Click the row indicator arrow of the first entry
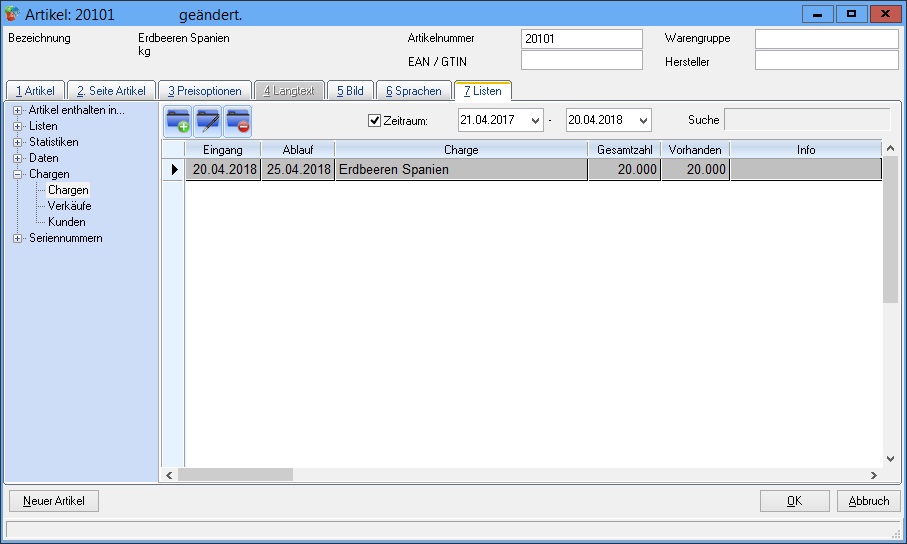The width and height of the screenshot is (907, 544). (x=174, y=170)
